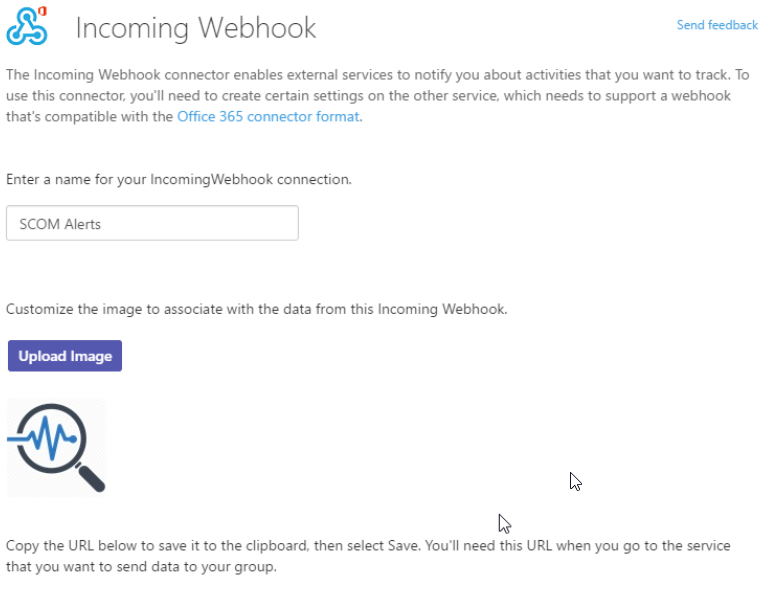The width and height of the screenshot is (765, 595).
Task: Open the Office 365 connector format link
Action: pyautogui.click(x=268, y=117)
